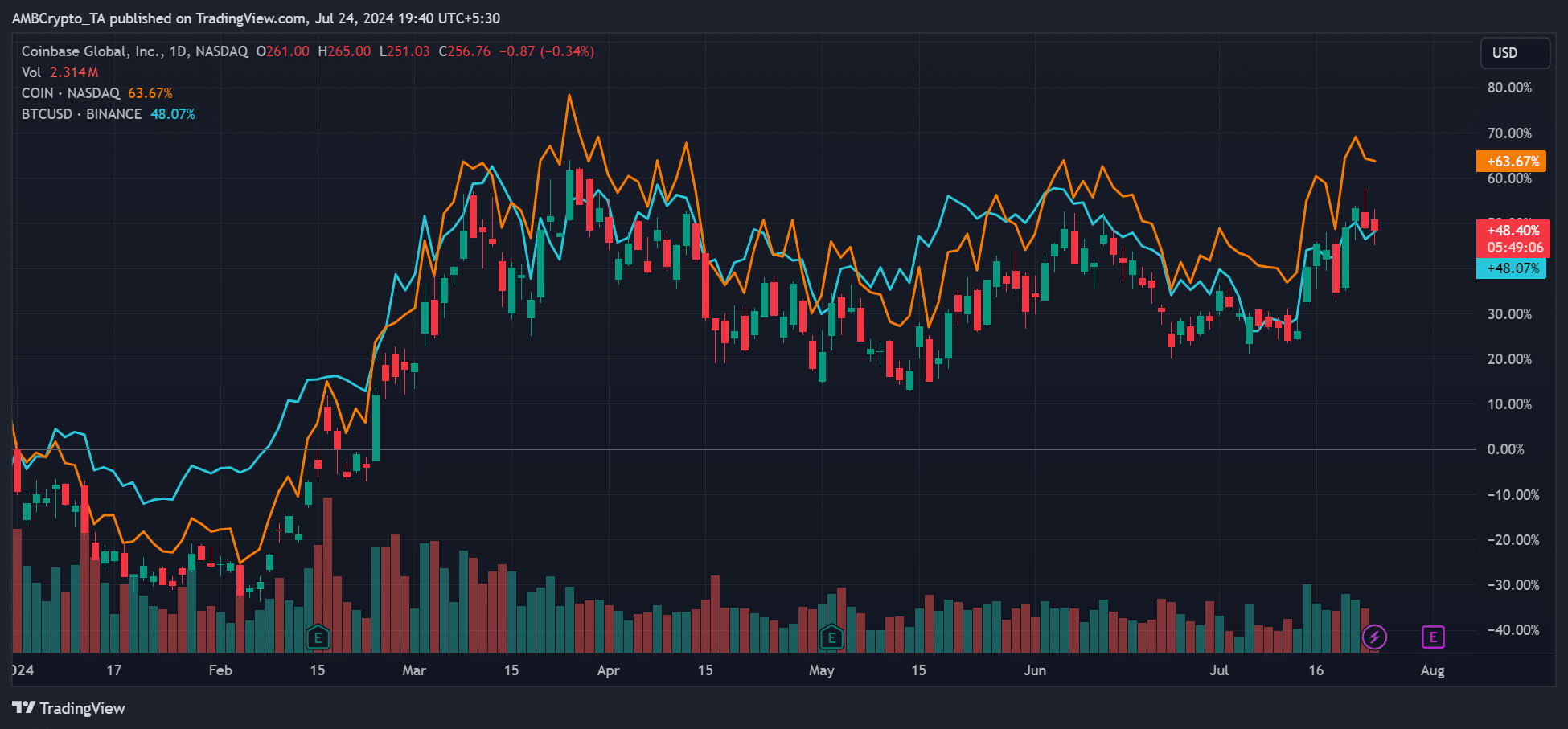Click the February earnings E marker
The image size is (1568, 729).
318,638
